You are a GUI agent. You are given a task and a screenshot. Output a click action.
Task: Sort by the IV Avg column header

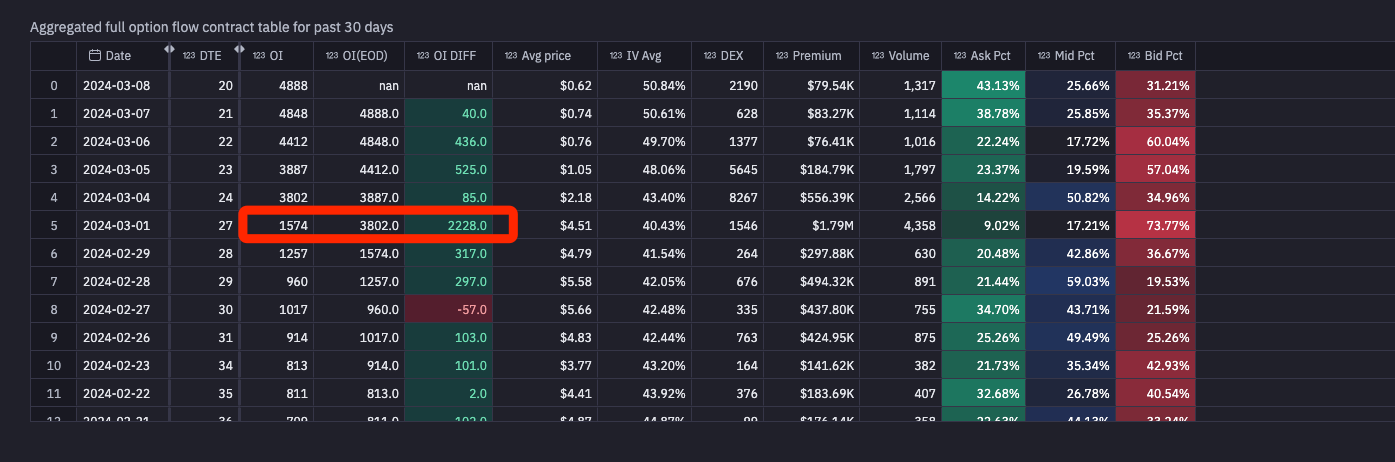click(x=644, y=56)
